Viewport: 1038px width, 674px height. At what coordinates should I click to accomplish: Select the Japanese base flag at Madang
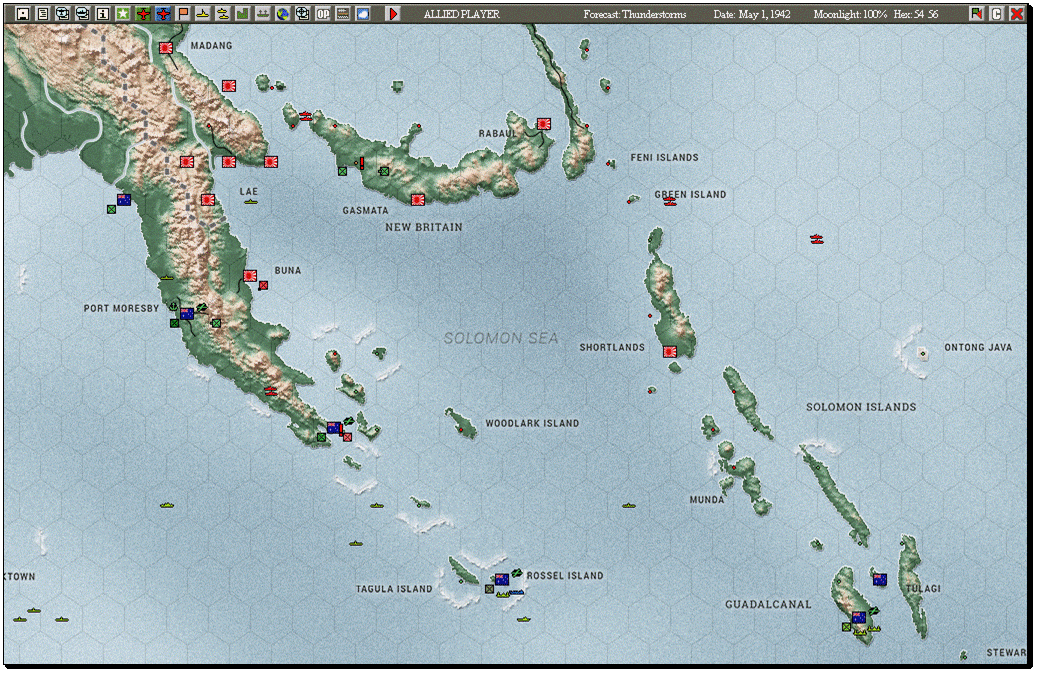coord(165,48)
